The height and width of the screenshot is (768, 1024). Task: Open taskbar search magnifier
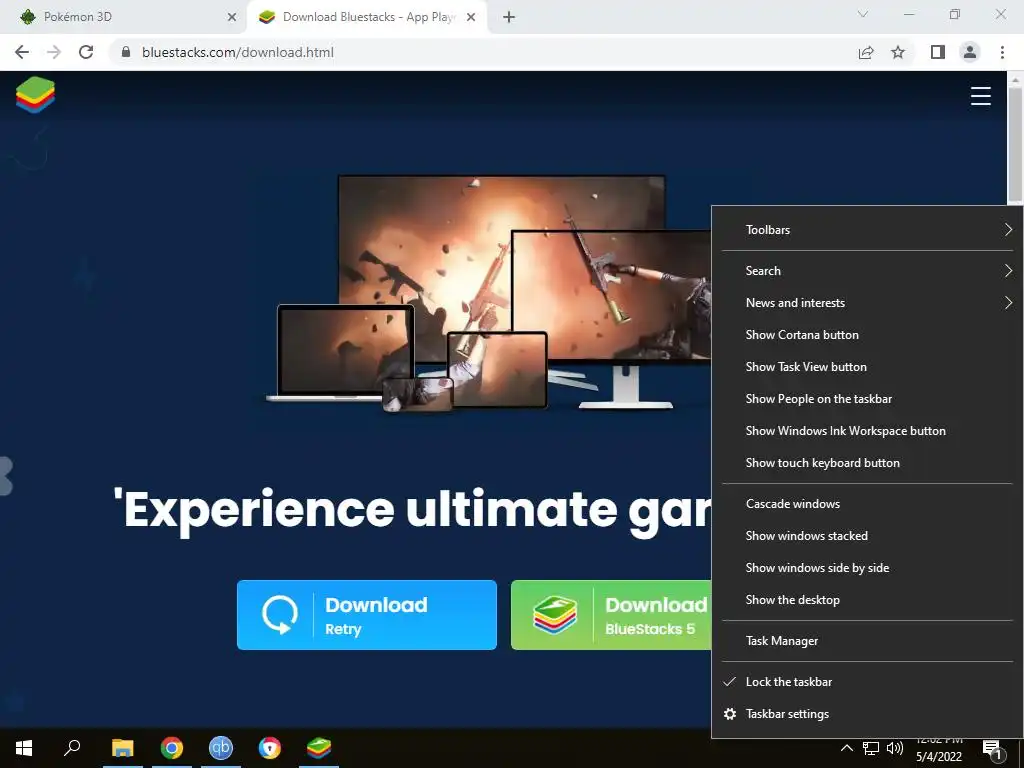(x=72, y=748)
